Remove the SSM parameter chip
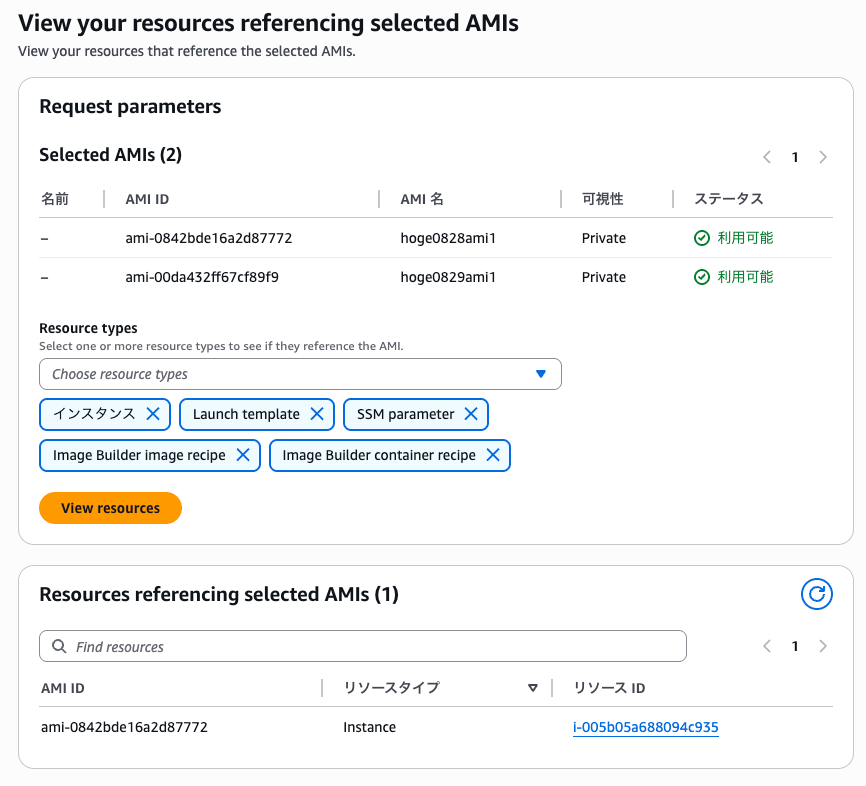Screen dimensions: 866x786 [x=471, y=414]
